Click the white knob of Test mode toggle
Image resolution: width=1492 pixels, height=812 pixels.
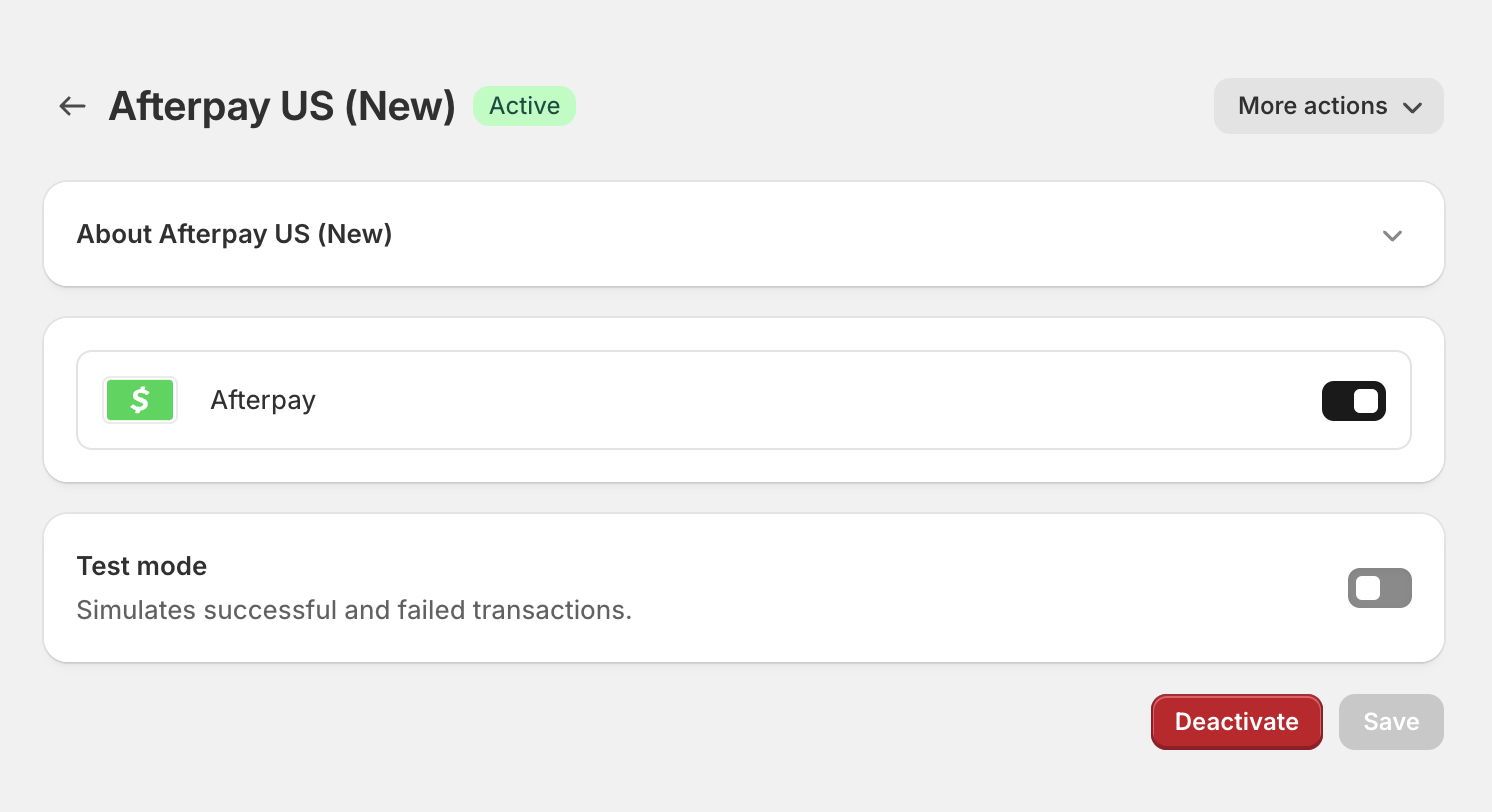pos(1368,588)
